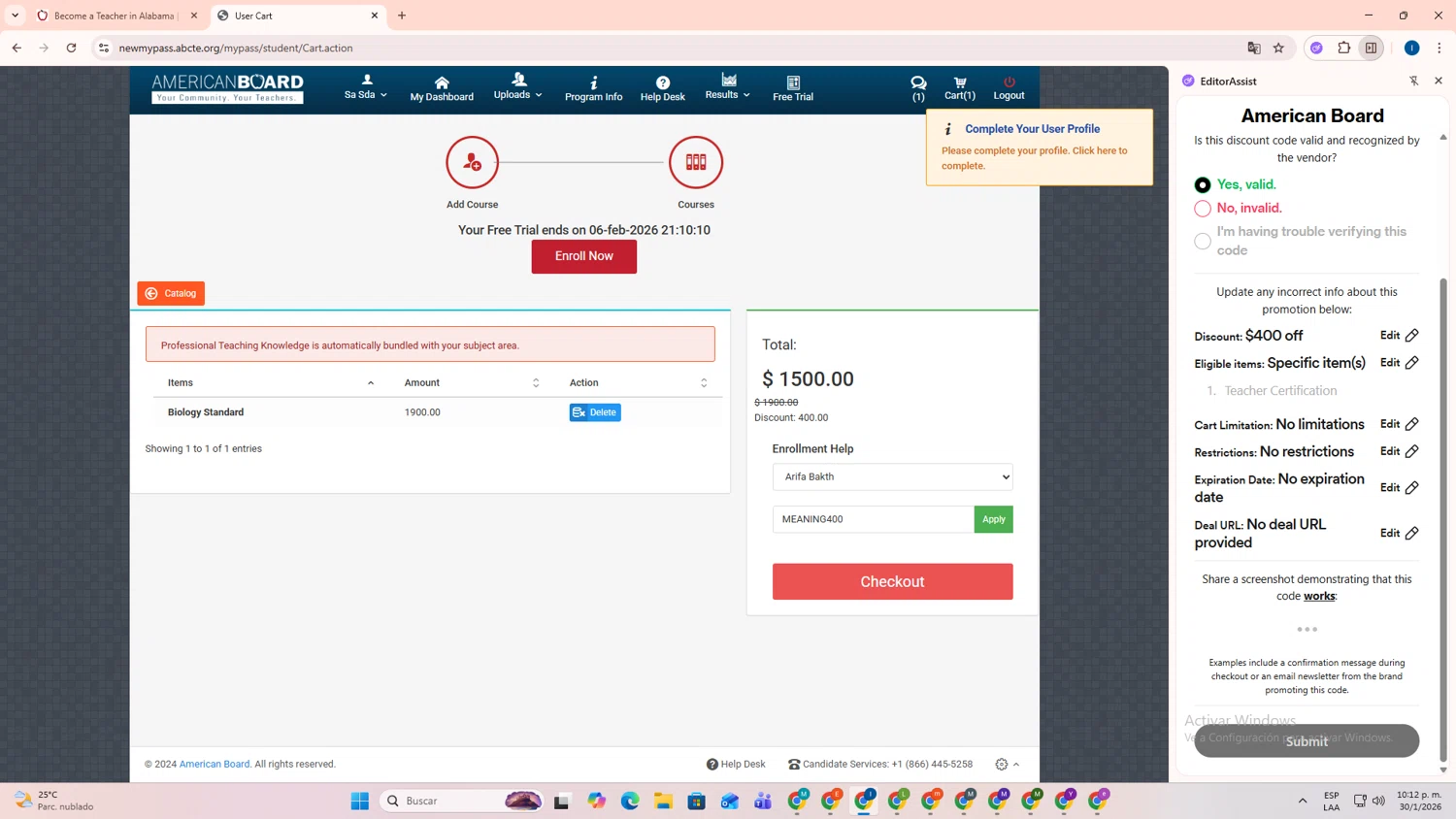Sort table by Amount column
Screen dimensions: 1456x819
(472, 382)
